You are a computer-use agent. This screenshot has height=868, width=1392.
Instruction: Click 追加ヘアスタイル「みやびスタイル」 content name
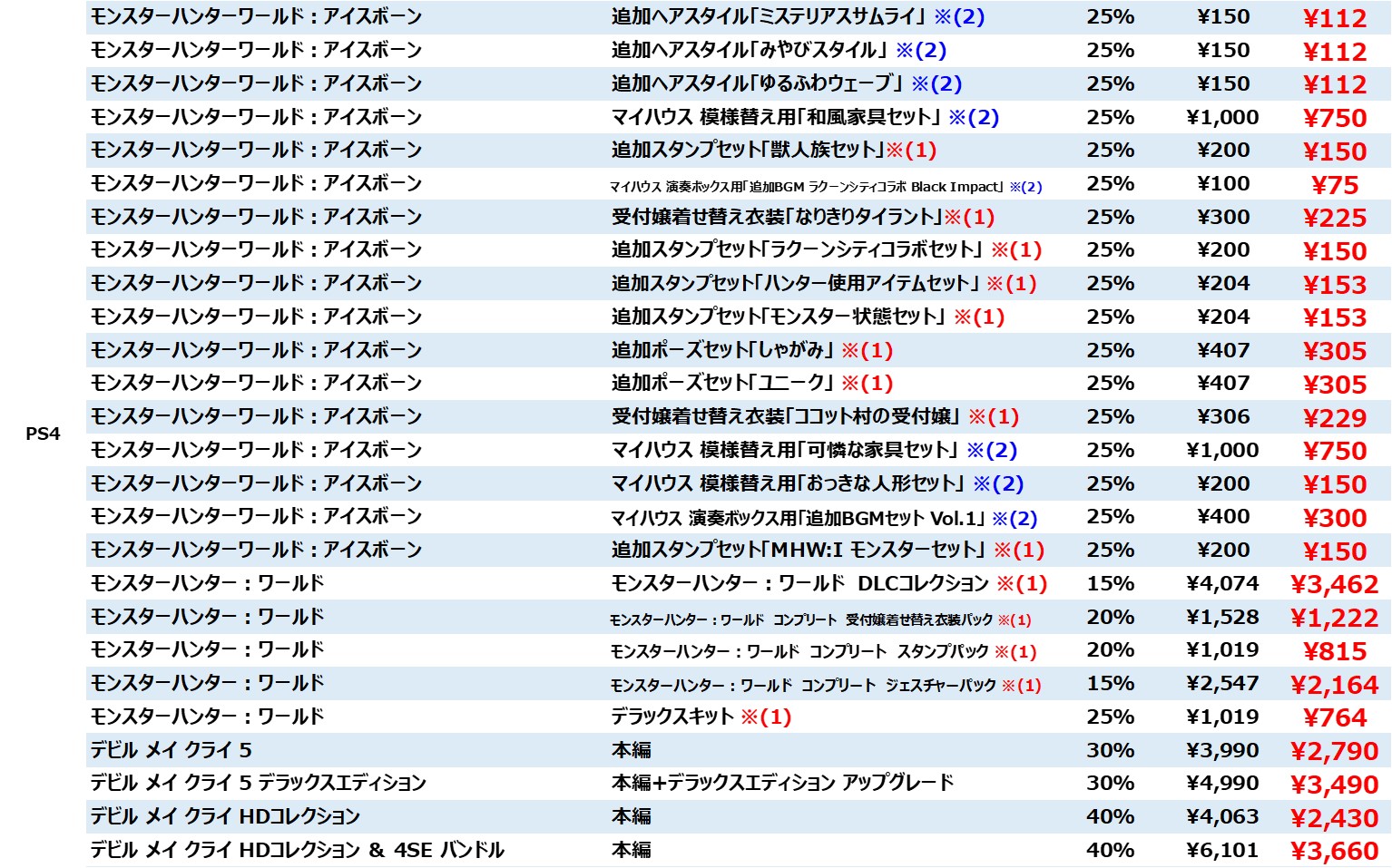click(x=778, y=51)
